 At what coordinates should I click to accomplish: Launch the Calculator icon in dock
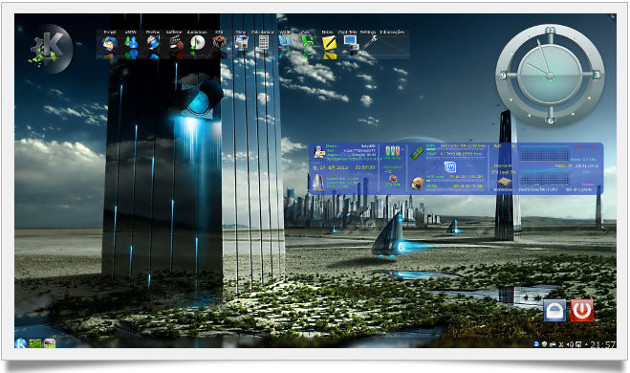click(x=263, y=43)
